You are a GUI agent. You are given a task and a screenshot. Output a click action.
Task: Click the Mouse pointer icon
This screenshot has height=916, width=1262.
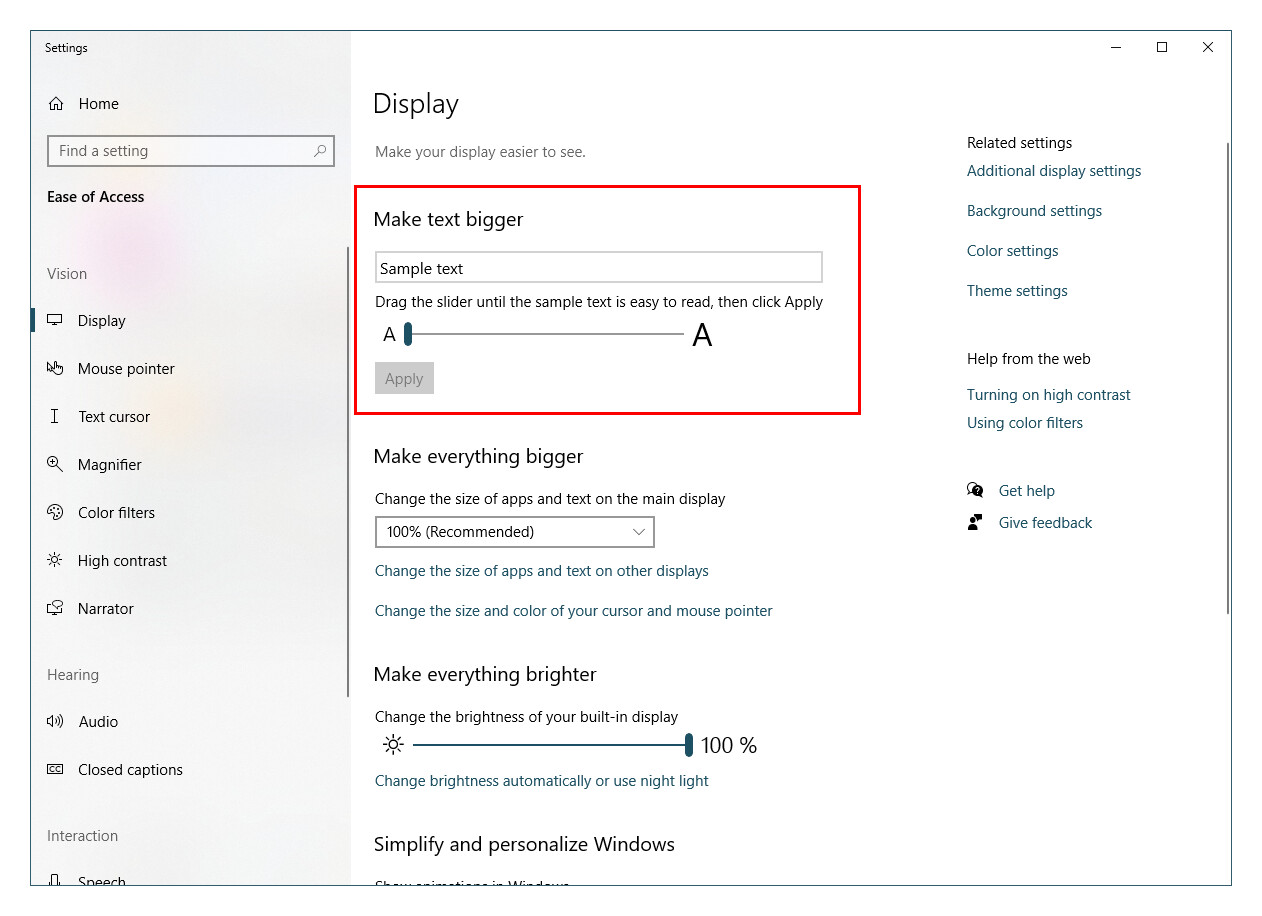click(55, 369)
